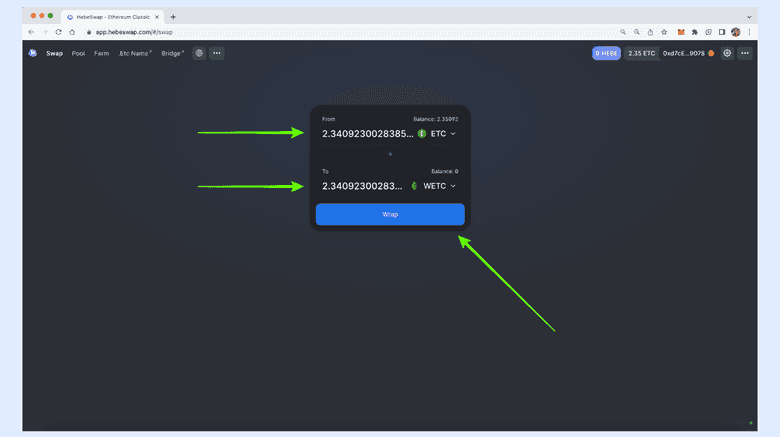The height and width of the screenshot is (437, 780).
Task: Reload the page using the refresh button
Action: point(57,32)
